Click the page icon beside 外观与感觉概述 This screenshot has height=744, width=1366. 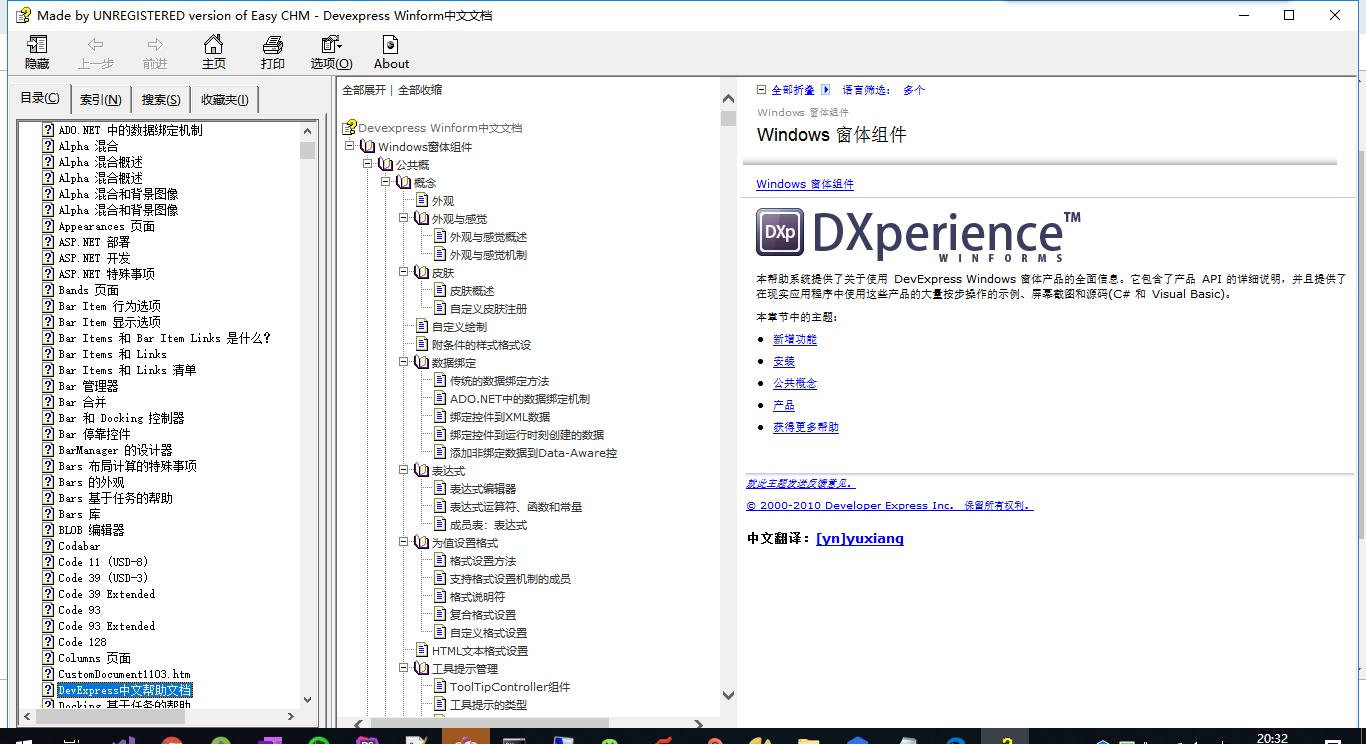coord(440,237)
